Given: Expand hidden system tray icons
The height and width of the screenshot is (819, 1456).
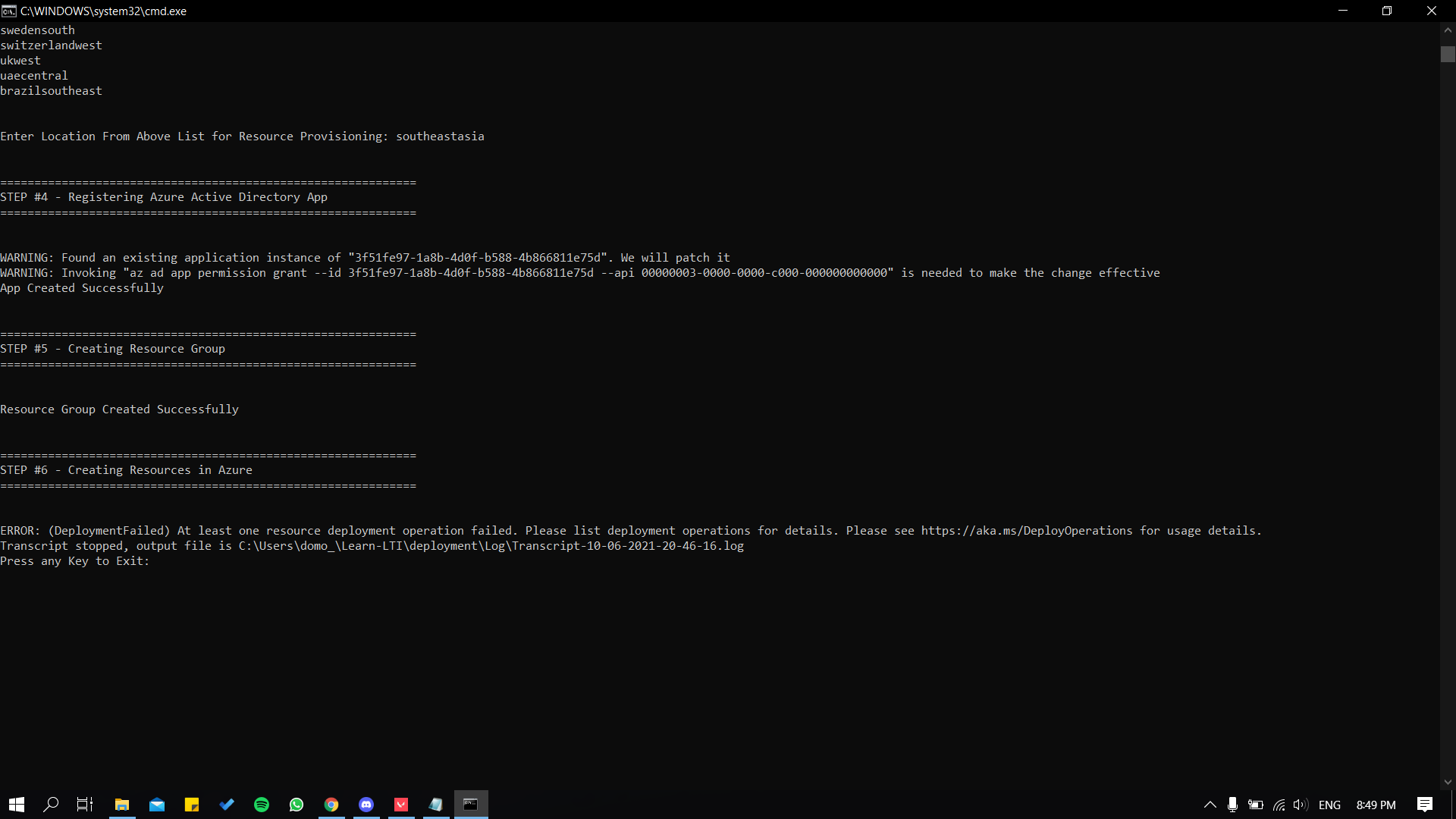Looking at the screenshot, I should pyautogui.click(x=1210, y=805).
